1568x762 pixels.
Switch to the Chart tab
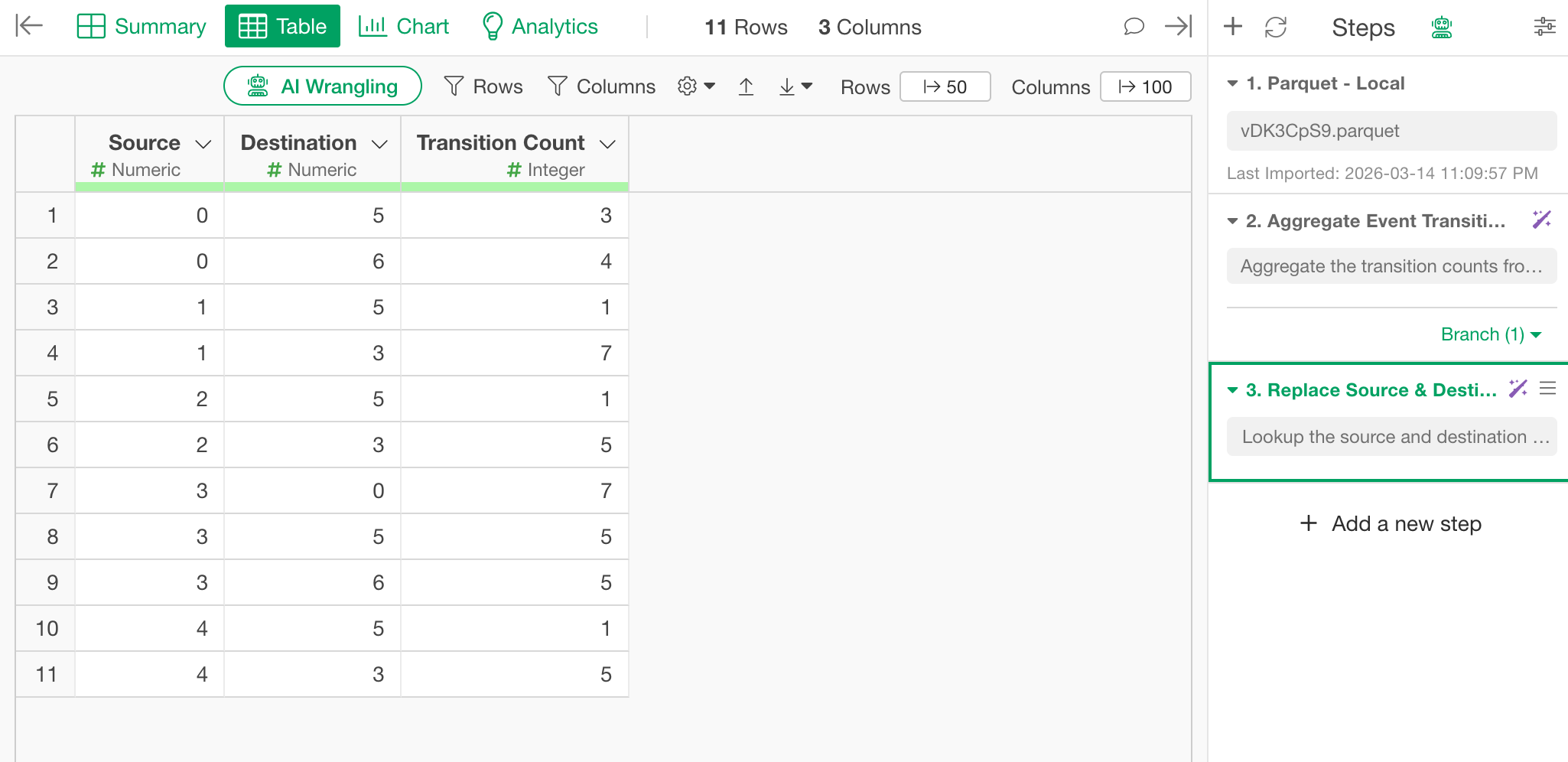403,26
